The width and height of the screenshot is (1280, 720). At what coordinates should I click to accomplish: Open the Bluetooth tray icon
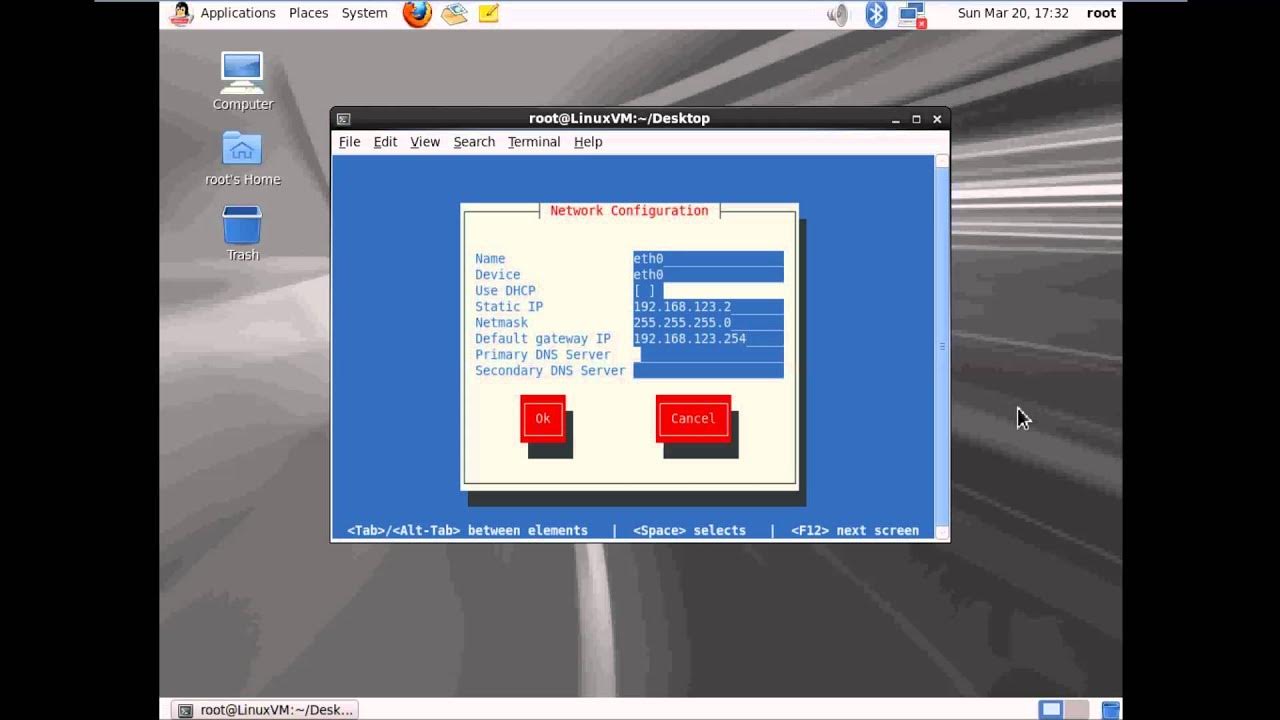(x=876, y=14)
